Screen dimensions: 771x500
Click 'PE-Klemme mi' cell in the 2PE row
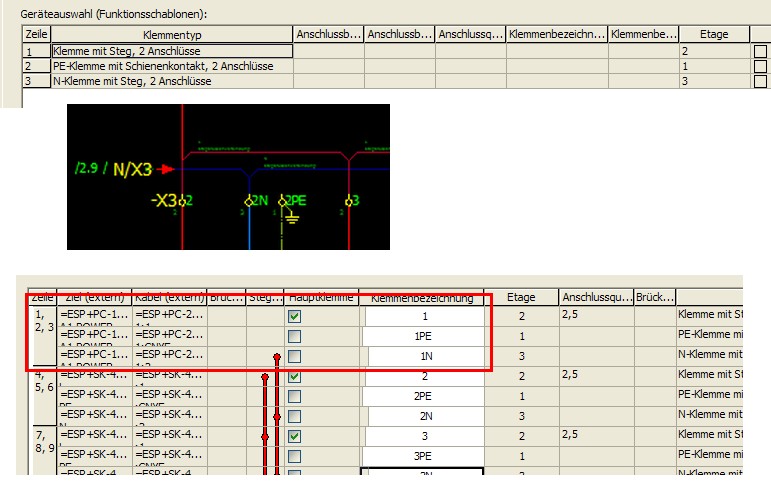tap(710, 396)
